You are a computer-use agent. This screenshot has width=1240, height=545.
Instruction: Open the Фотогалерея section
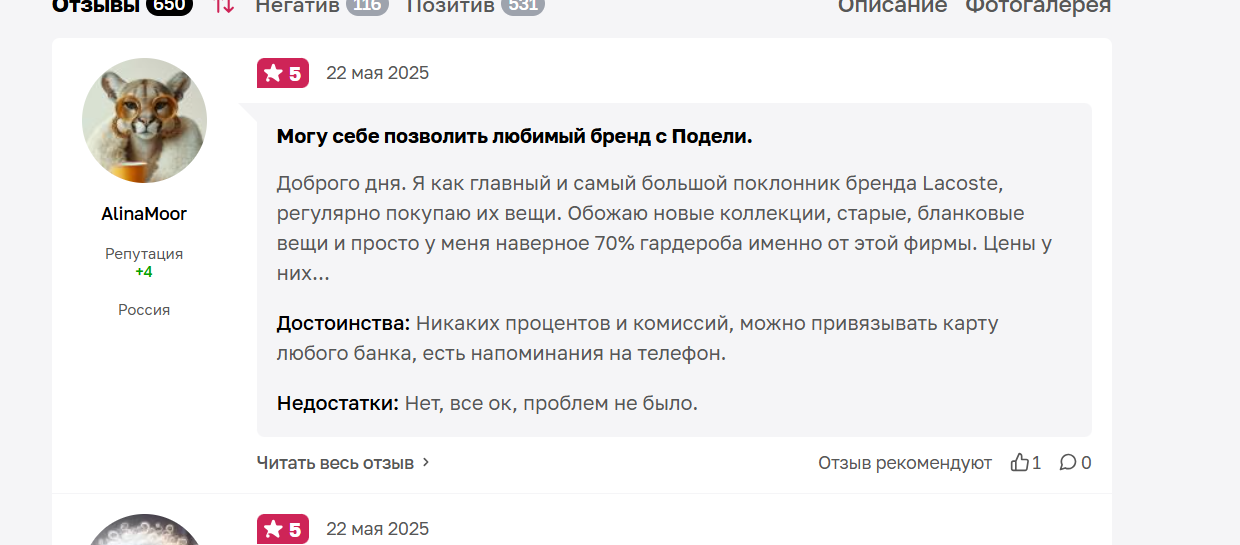pos(1038,6)
